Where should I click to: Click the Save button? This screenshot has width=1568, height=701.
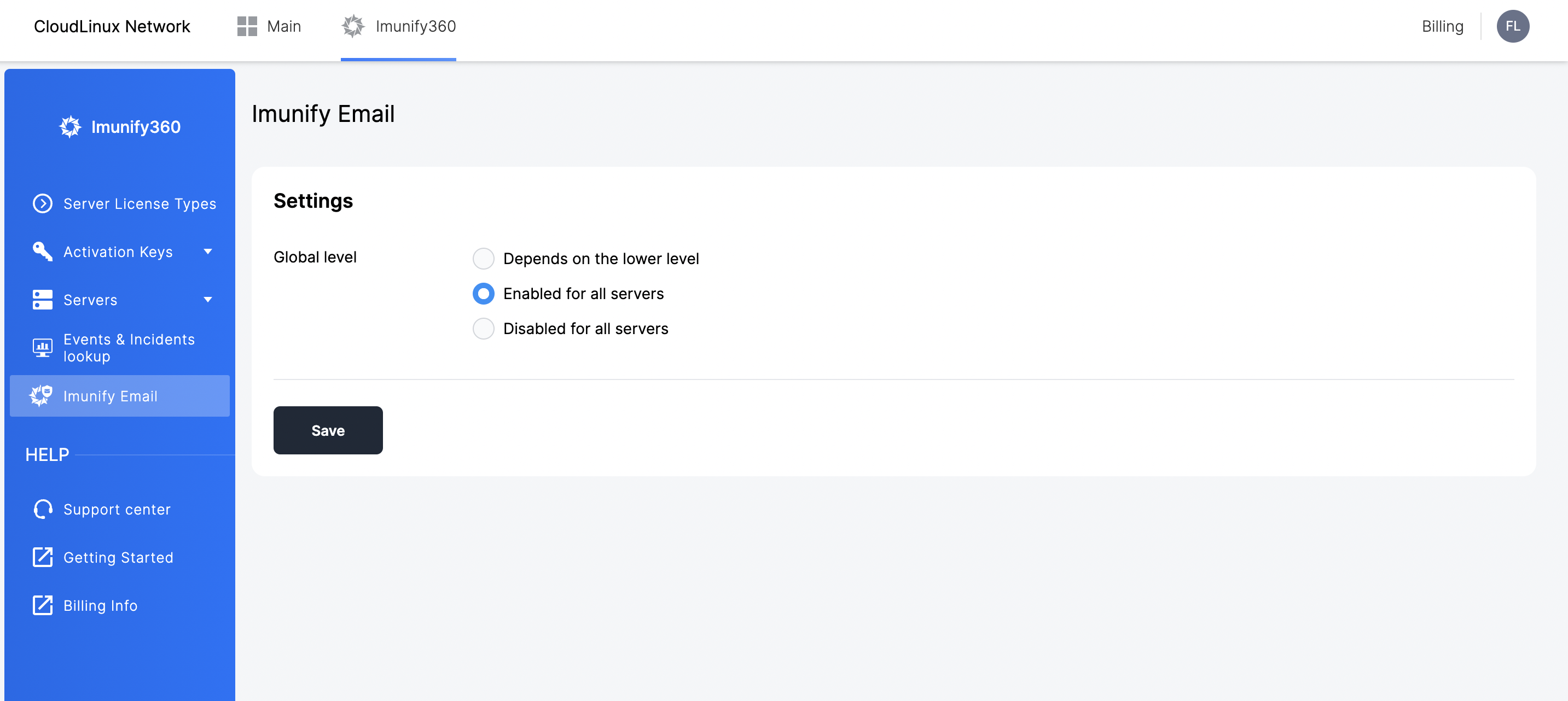(328, 430)
